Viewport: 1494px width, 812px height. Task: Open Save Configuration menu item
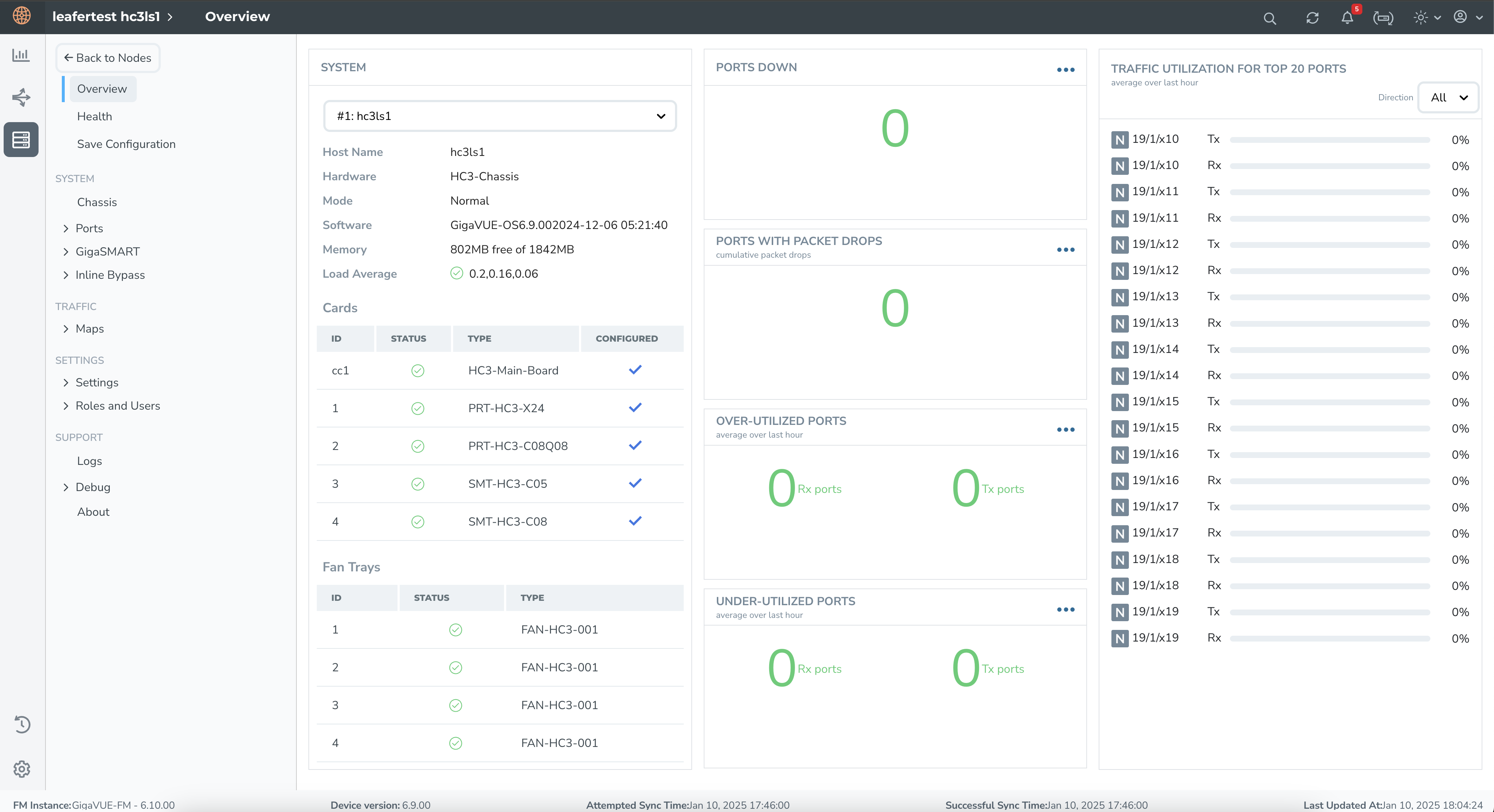[x=126, y=144]
